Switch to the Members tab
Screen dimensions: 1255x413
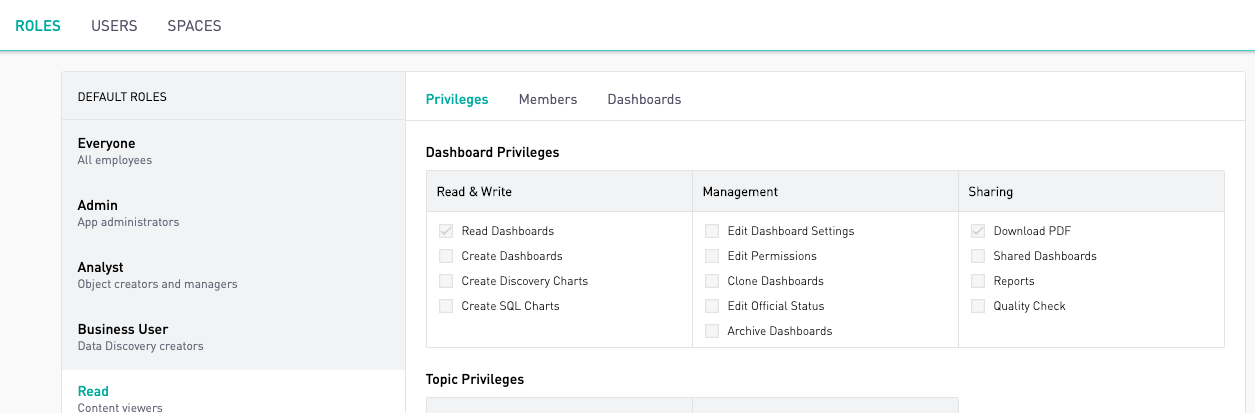coord(548,99)
